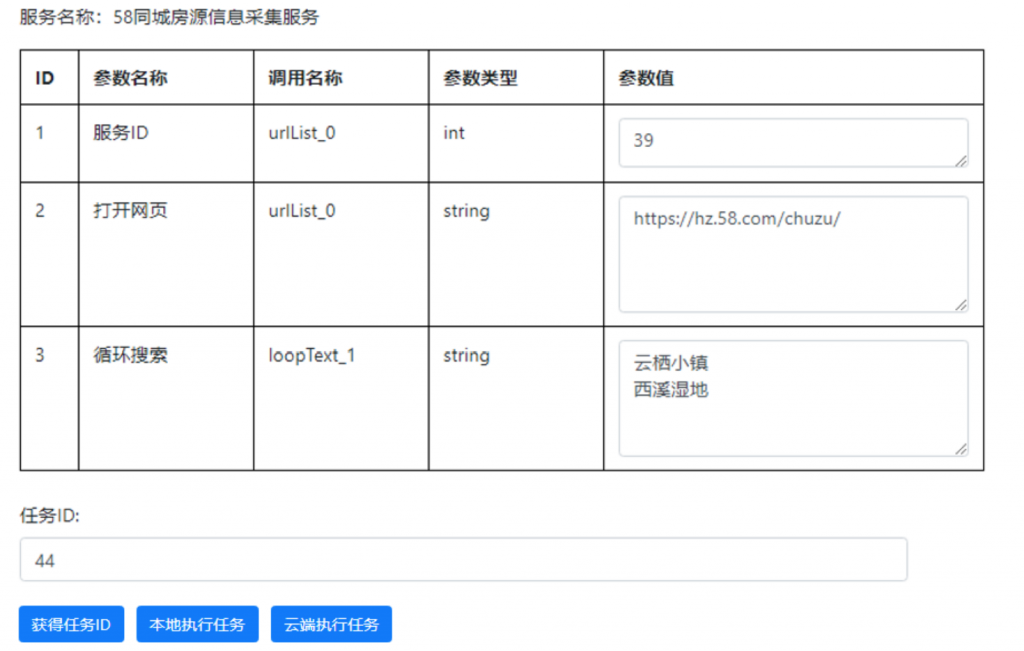The image size is (1024, 651).
Task: Click the ID column header
Action: 47,77
